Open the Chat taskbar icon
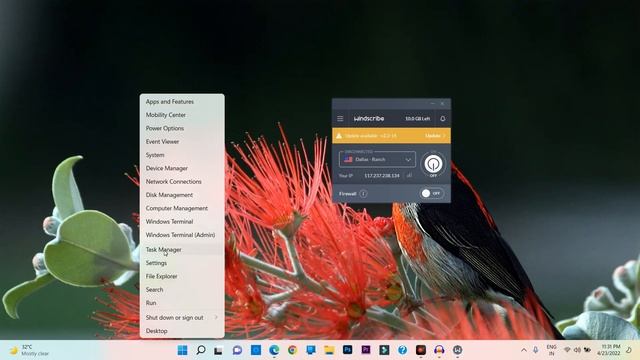The image size is (640, 360). (x=237, y=350)
